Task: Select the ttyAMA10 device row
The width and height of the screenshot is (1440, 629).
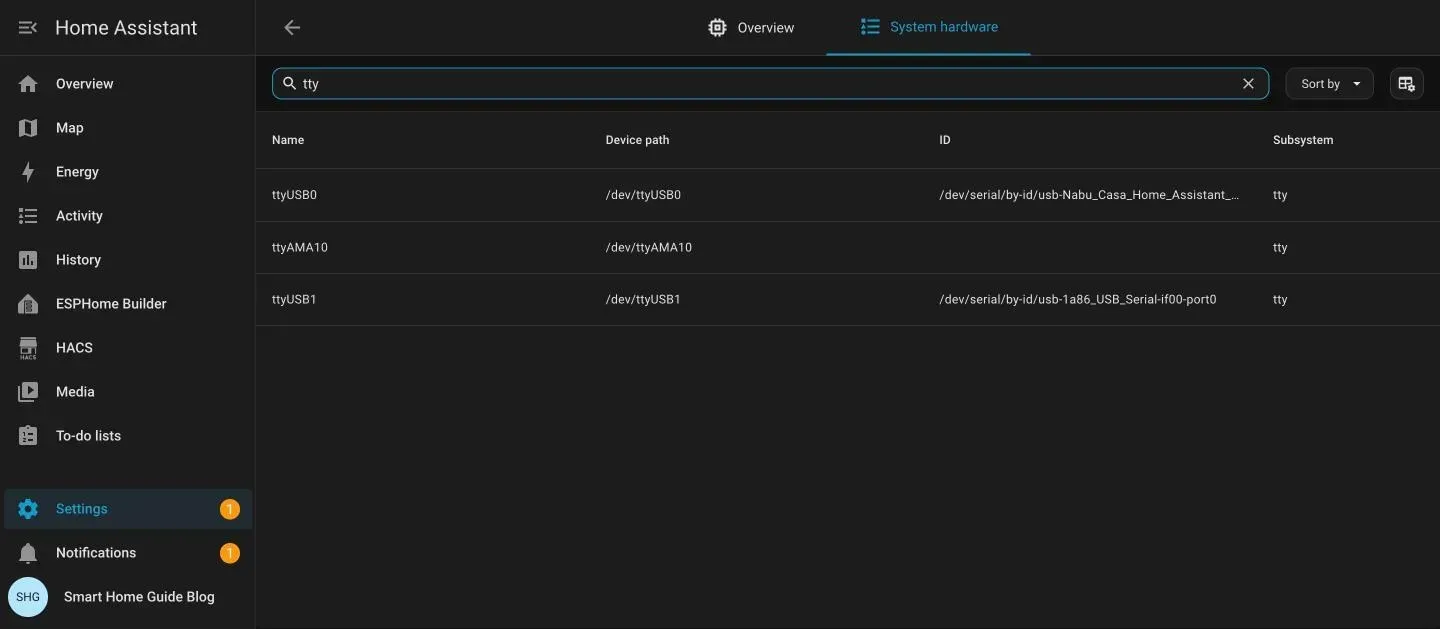Action: pyautogui.click(x=848, y=247)
